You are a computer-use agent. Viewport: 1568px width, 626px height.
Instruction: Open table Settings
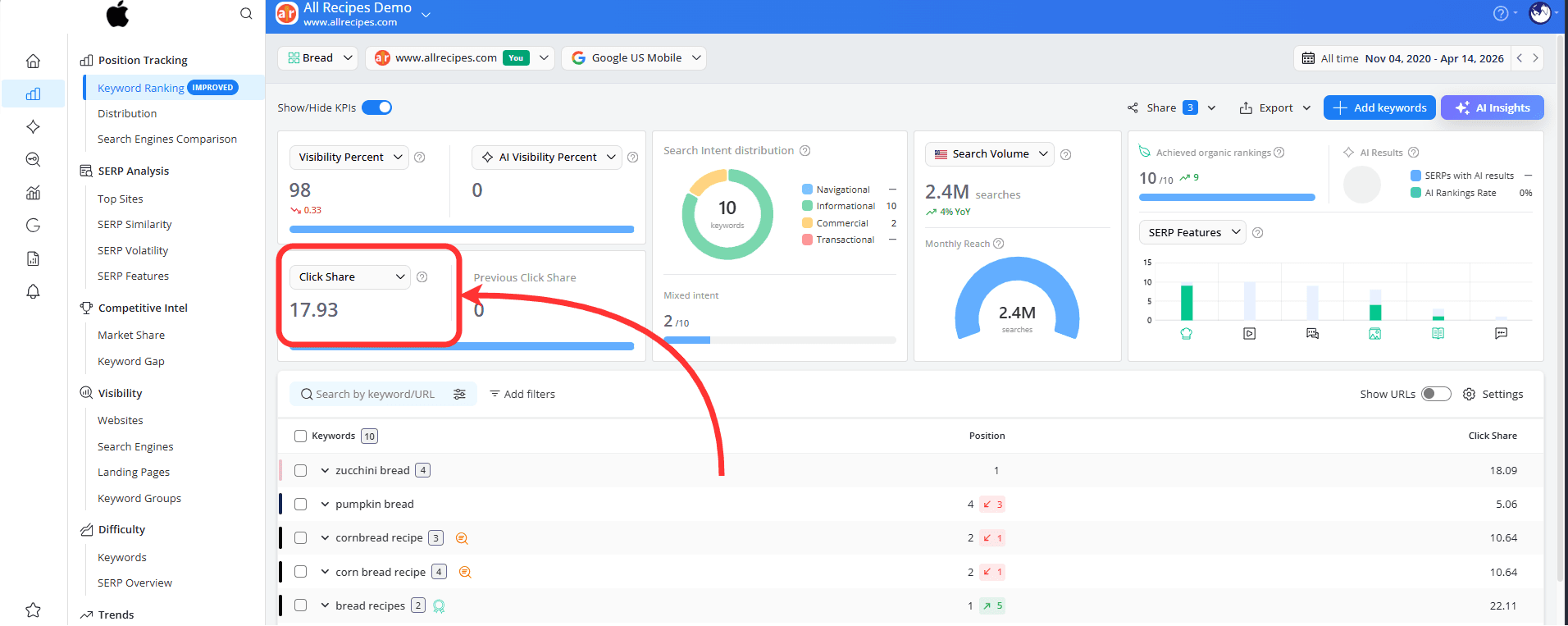pos(1493,394)
